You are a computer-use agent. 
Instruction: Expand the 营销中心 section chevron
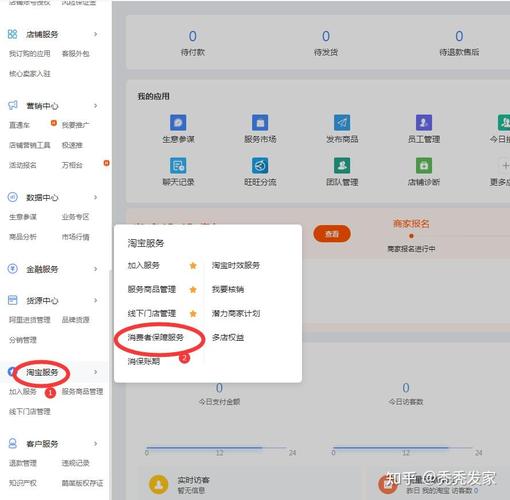95,106
